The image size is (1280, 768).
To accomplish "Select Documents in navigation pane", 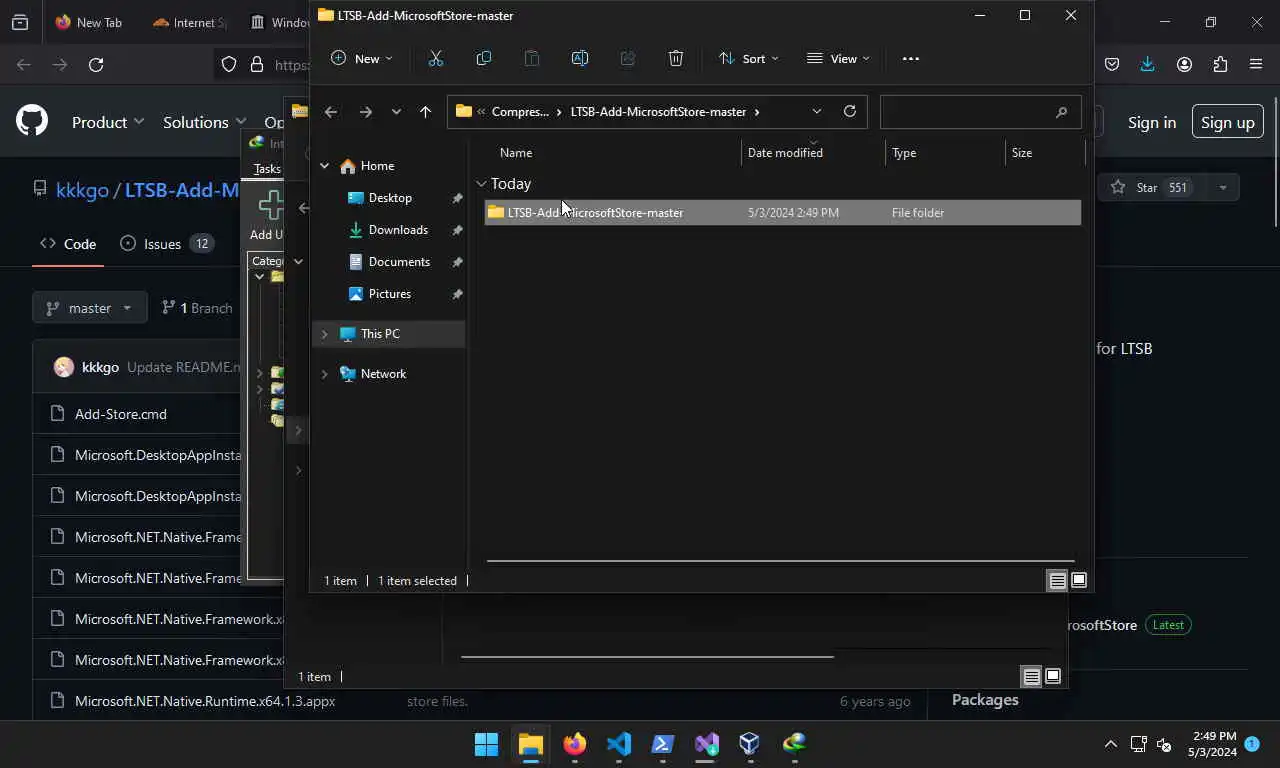I will click(399, 262).
